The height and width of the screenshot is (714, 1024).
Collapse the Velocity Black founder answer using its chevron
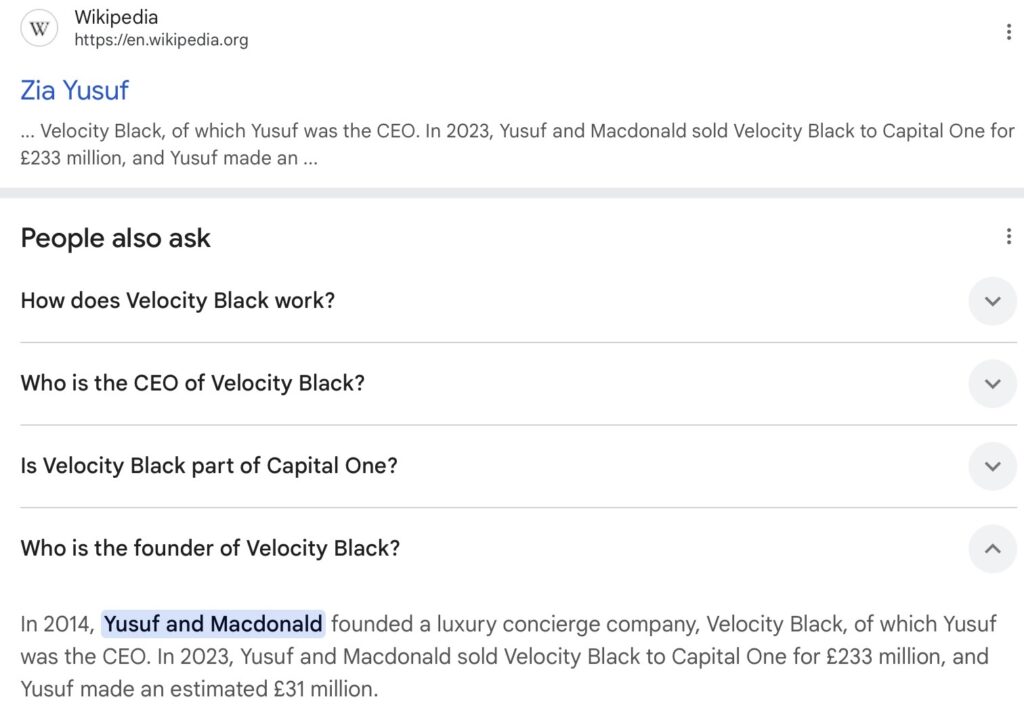[992, 548]
